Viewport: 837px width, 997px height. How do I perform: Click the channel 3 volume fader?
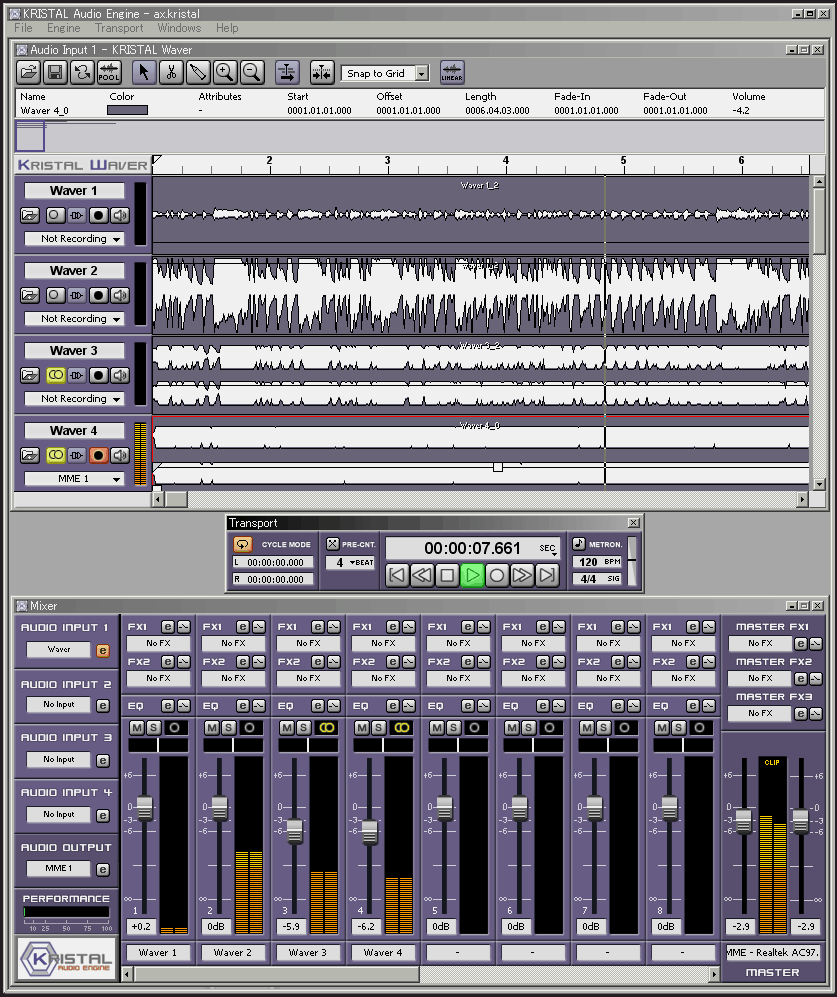295,832
